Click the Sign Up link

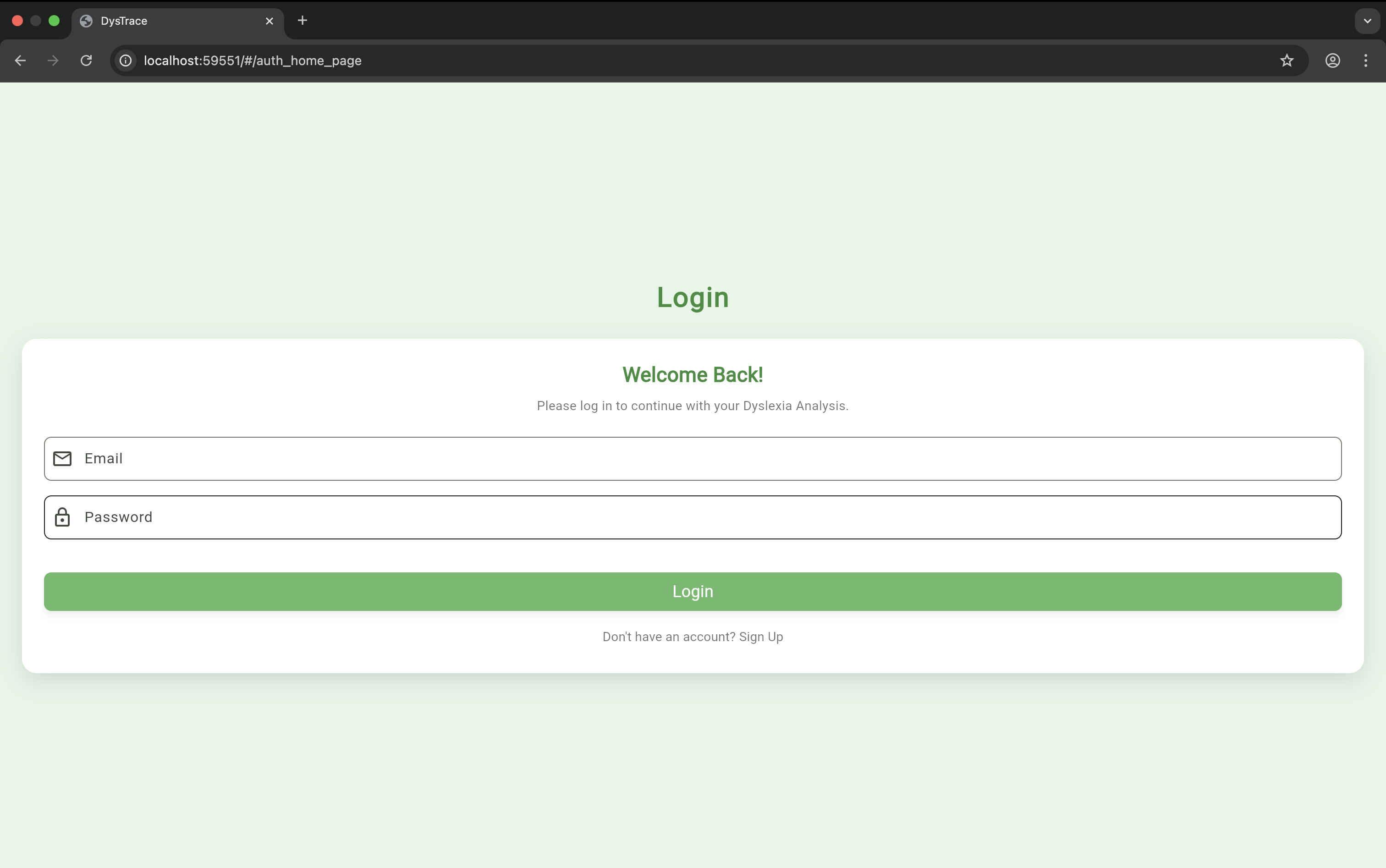760,637
